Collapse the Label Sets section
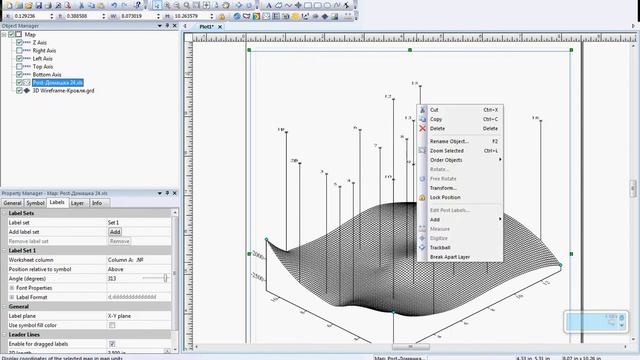Viewport: 640px width, 360px height. [4, 213]
